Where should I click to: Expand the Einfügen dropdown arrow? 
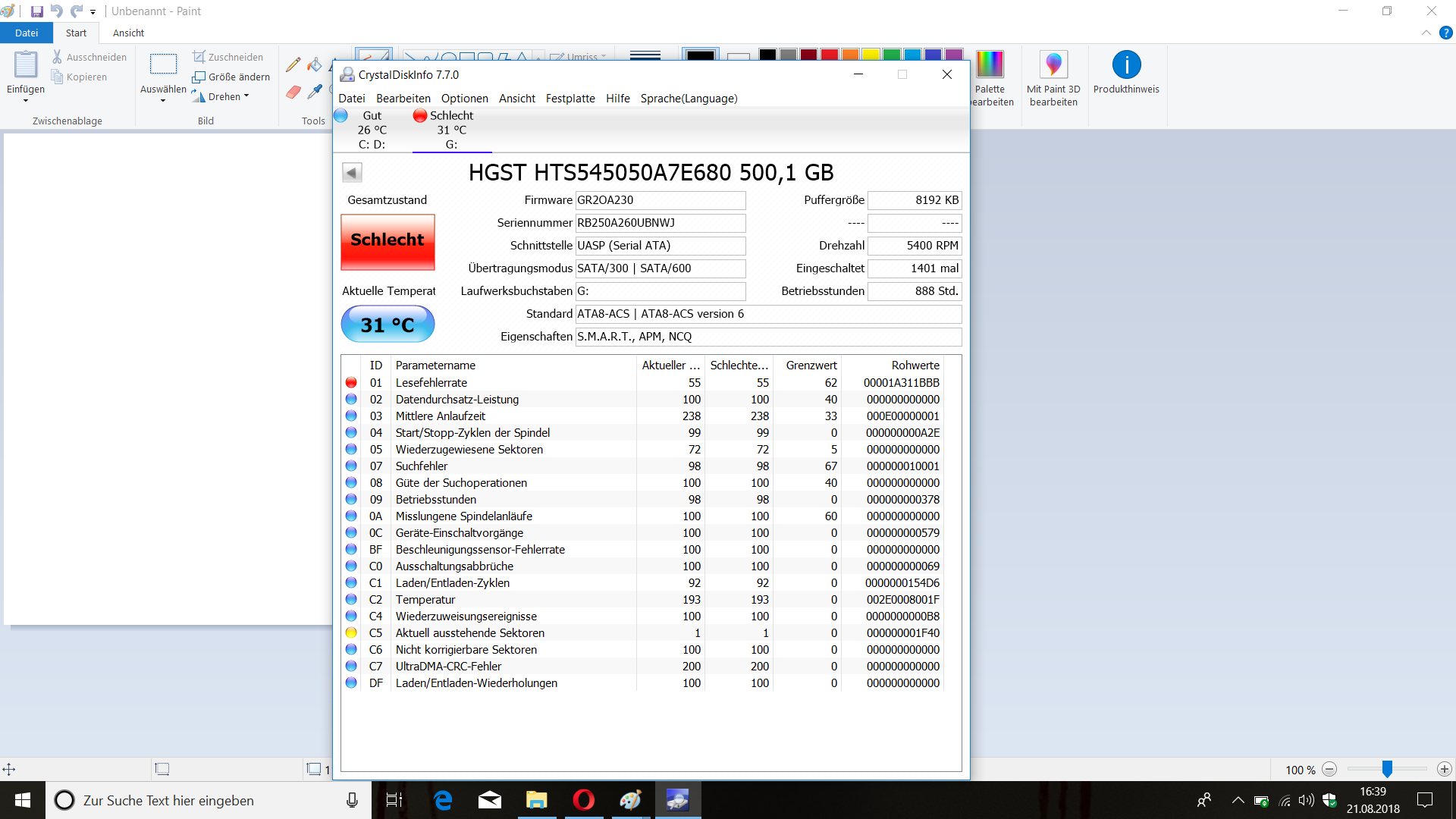pyautogui.click(x=26, y=101)
